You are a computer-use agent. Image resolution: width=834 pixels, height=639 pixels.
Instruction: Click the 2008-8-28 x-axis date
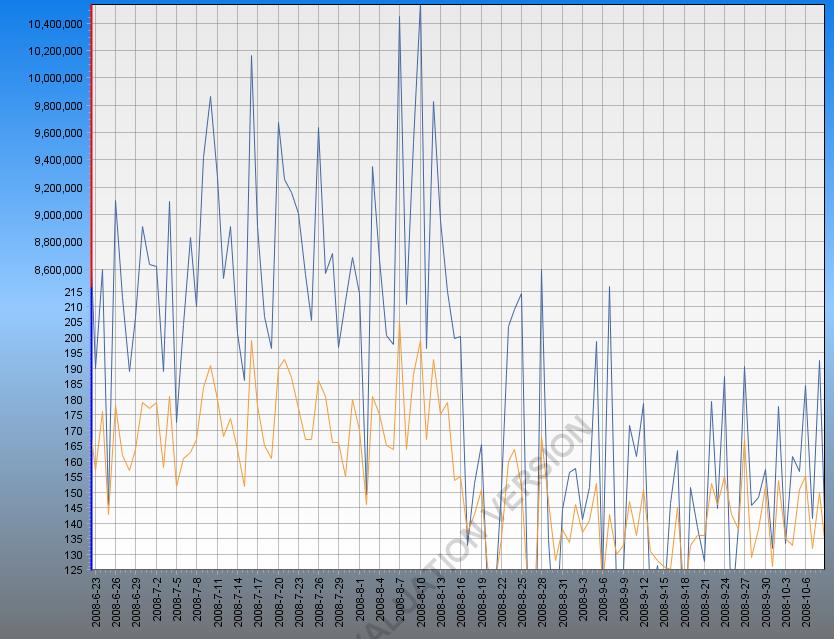pos(543,600)
